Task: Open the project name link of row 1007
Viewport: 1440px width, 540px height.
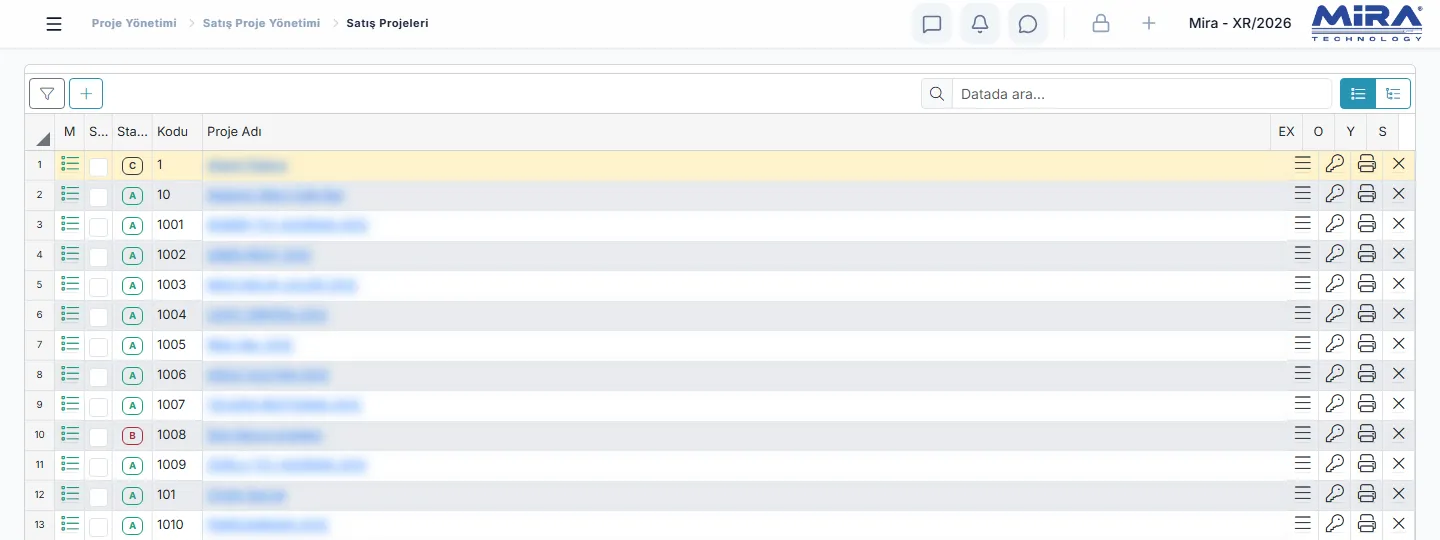Action: [284, 405]
